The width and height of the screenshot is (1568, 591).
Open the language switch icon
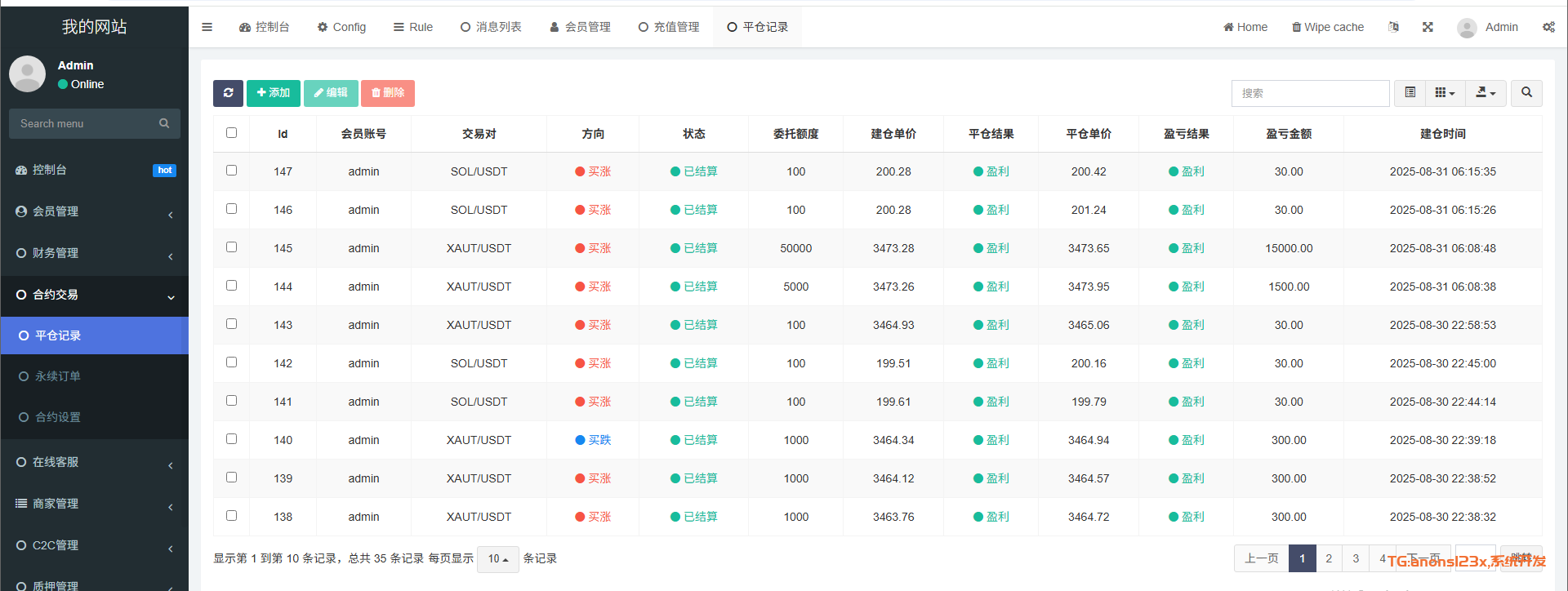(x=1393, y=27)
